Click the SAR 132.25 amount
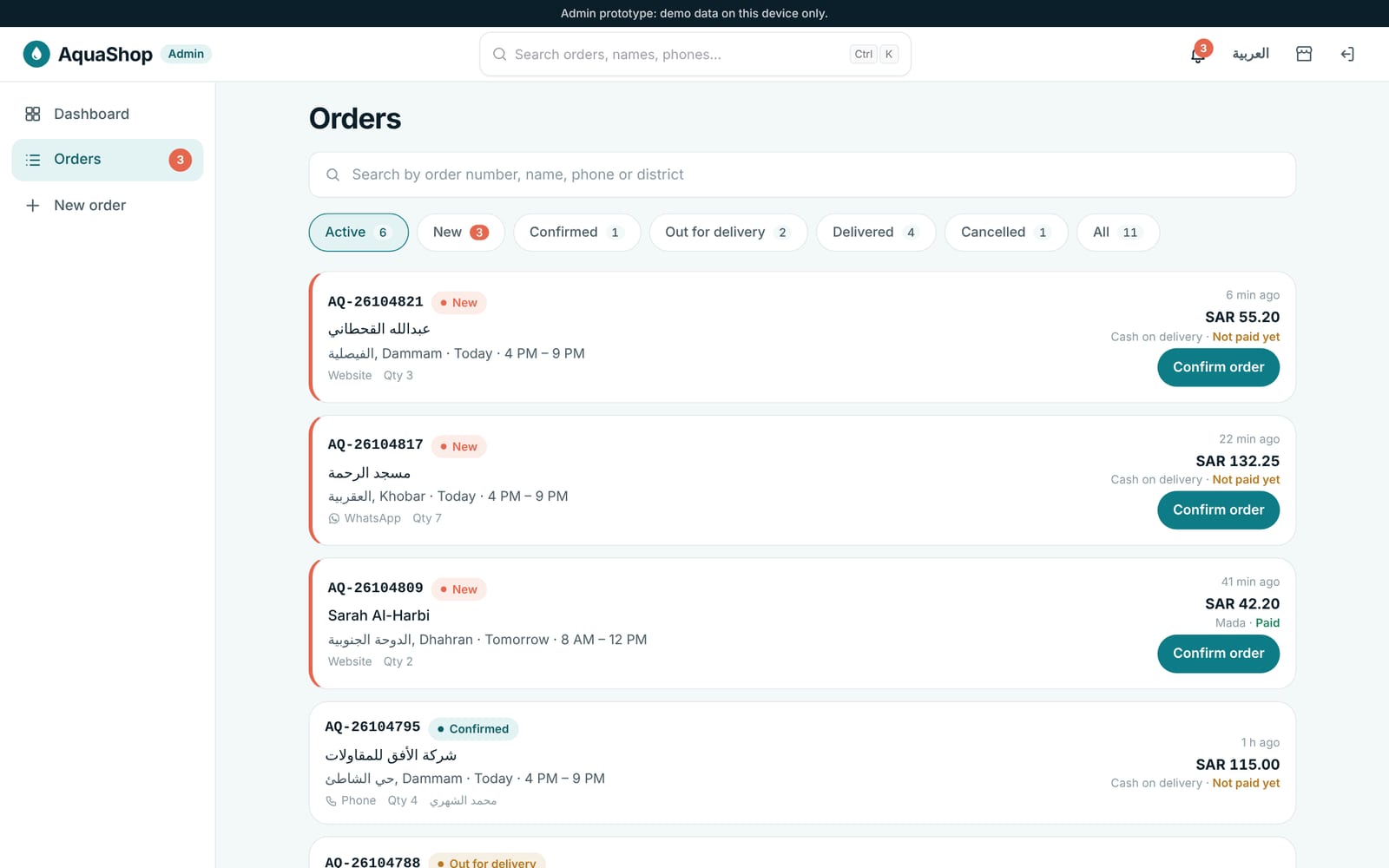The image size is (1389, 868). [1237, 461]
